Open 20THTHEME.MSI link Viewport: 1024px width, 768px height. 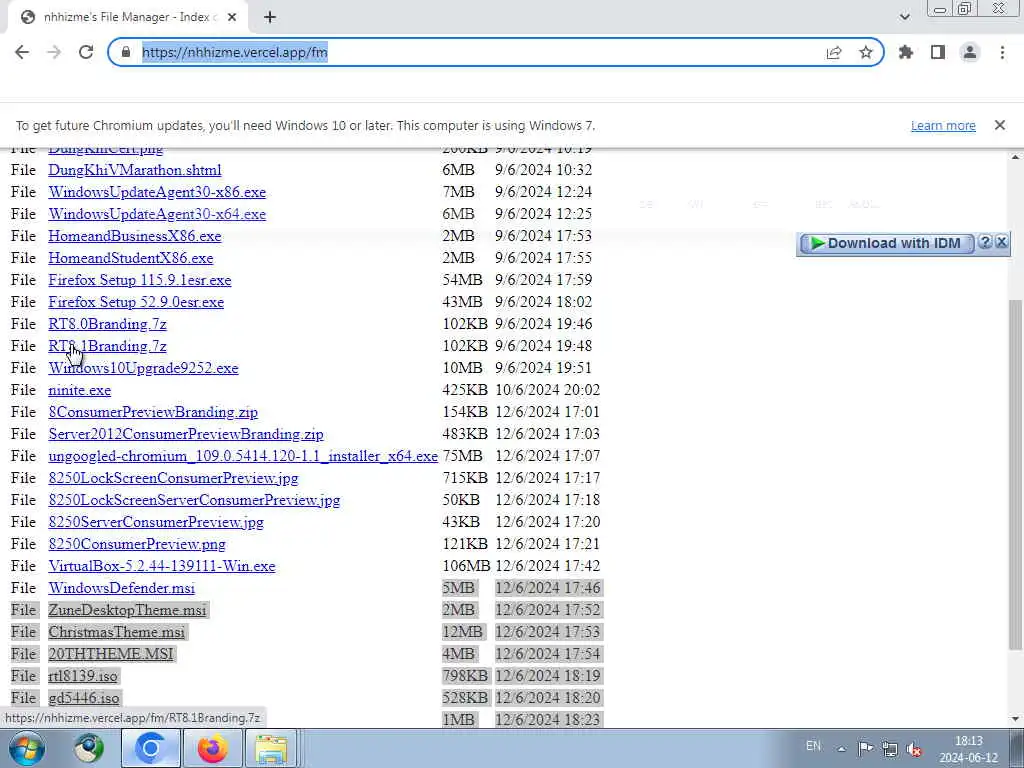111,654
